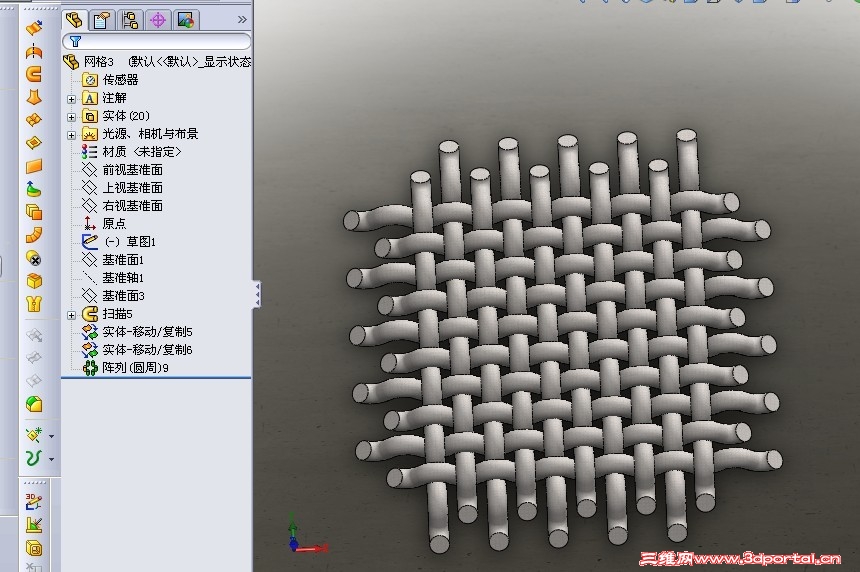Select 光源、相机与布景 tree item

click(140, 134)
